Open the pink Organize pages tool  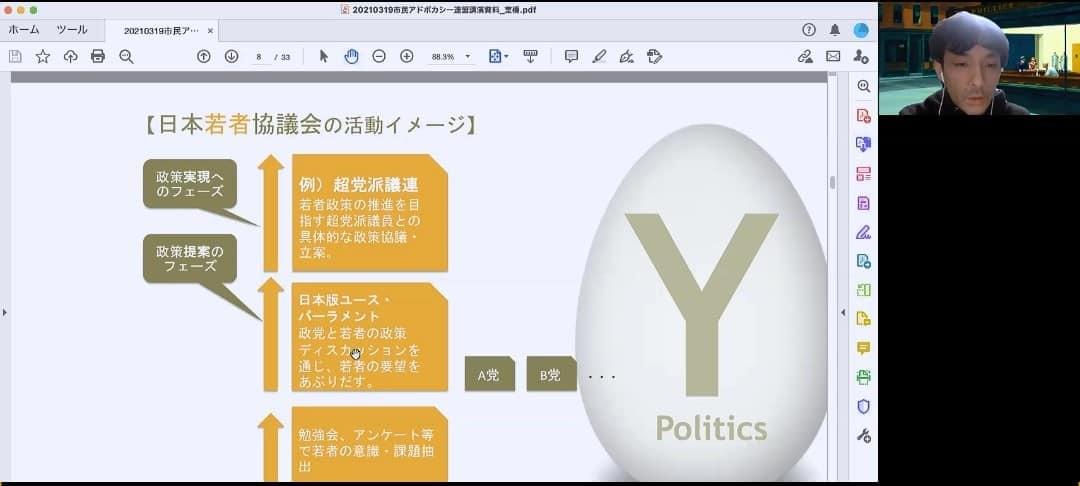coord(864,173)
